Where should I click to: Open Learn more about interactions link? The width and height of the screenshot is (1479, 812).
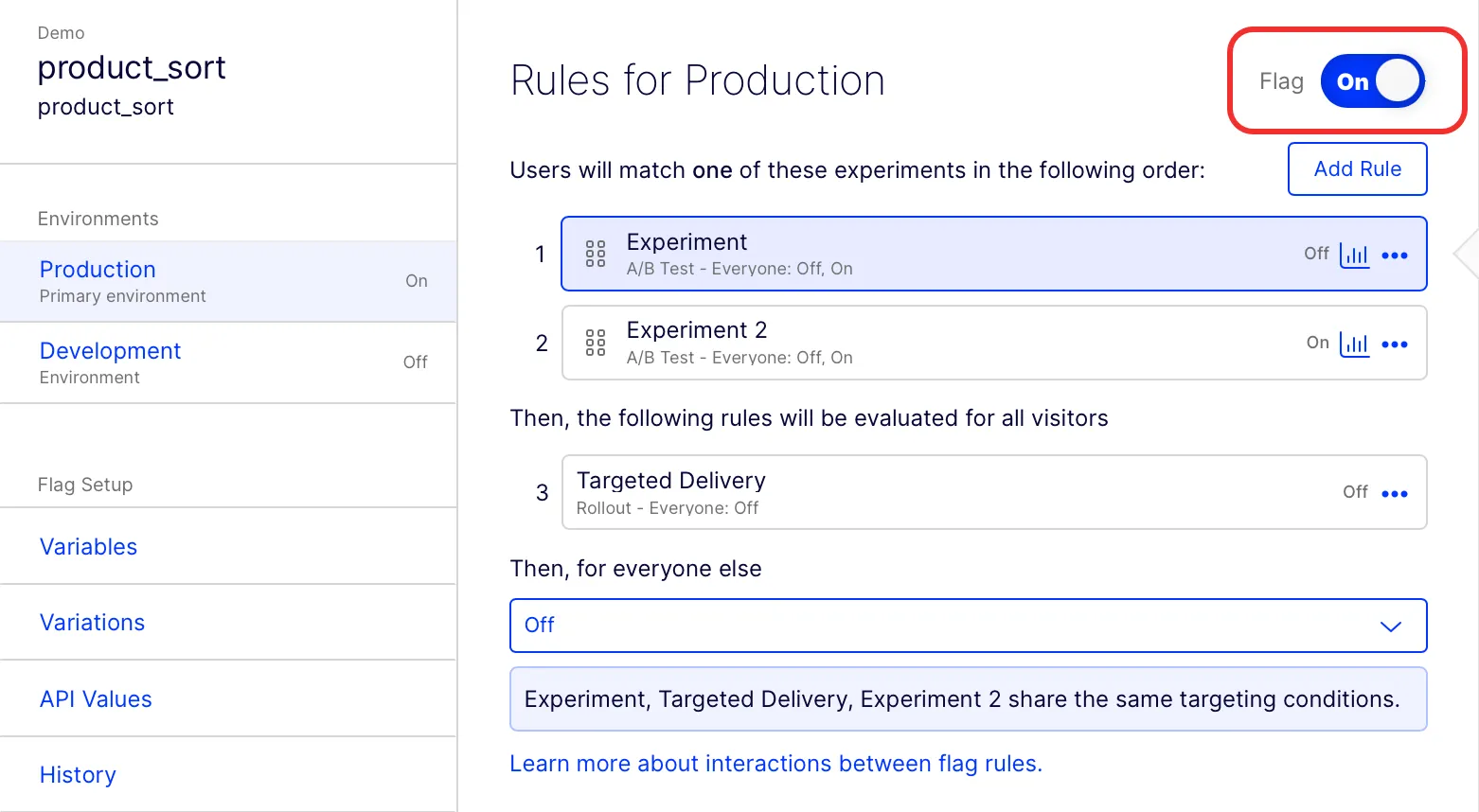tap(775, 764)
